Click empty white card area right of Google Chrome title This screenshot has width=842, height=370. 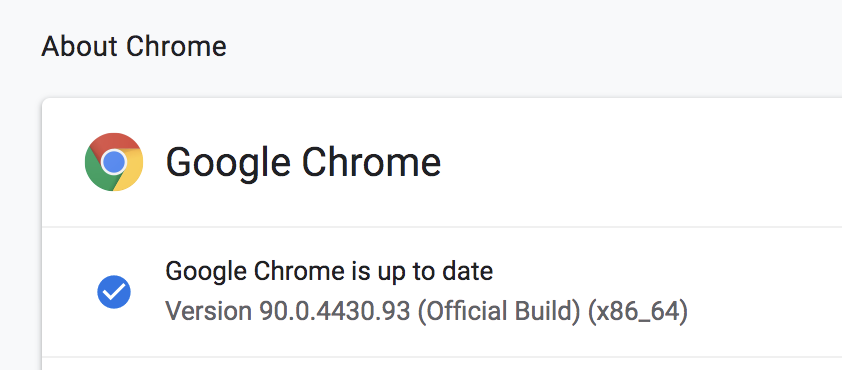(x=644, y=163)
